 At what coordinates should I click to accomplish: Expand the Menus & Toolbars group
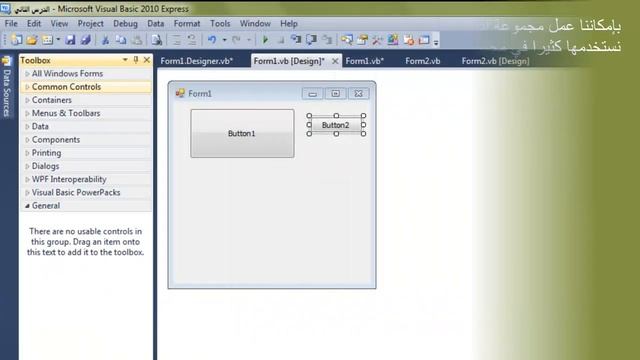click(x=86, y=113)
